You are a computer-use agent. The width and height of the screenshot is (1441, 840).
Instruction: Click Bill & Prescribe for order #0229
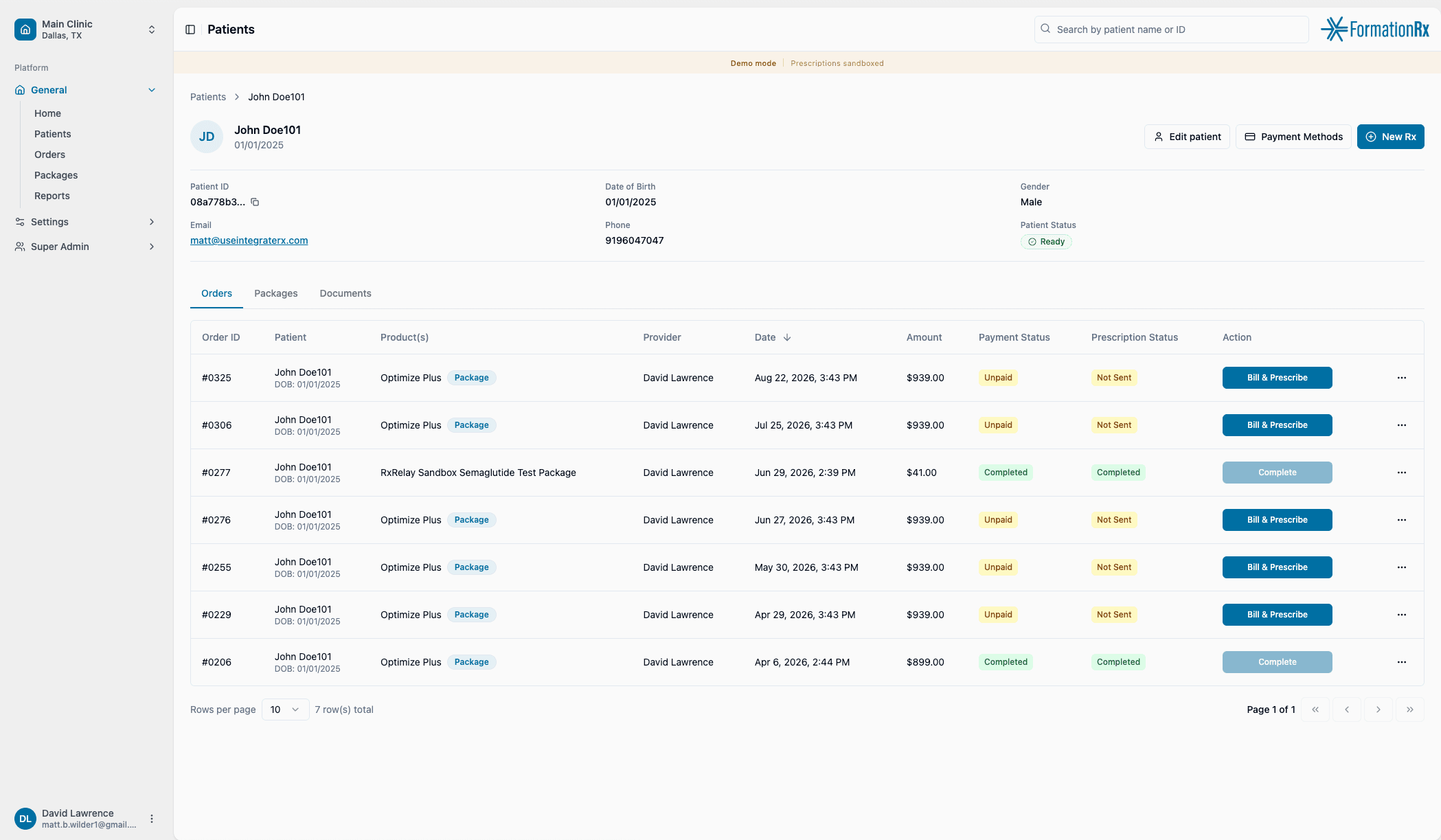(x=1277, y=615)
